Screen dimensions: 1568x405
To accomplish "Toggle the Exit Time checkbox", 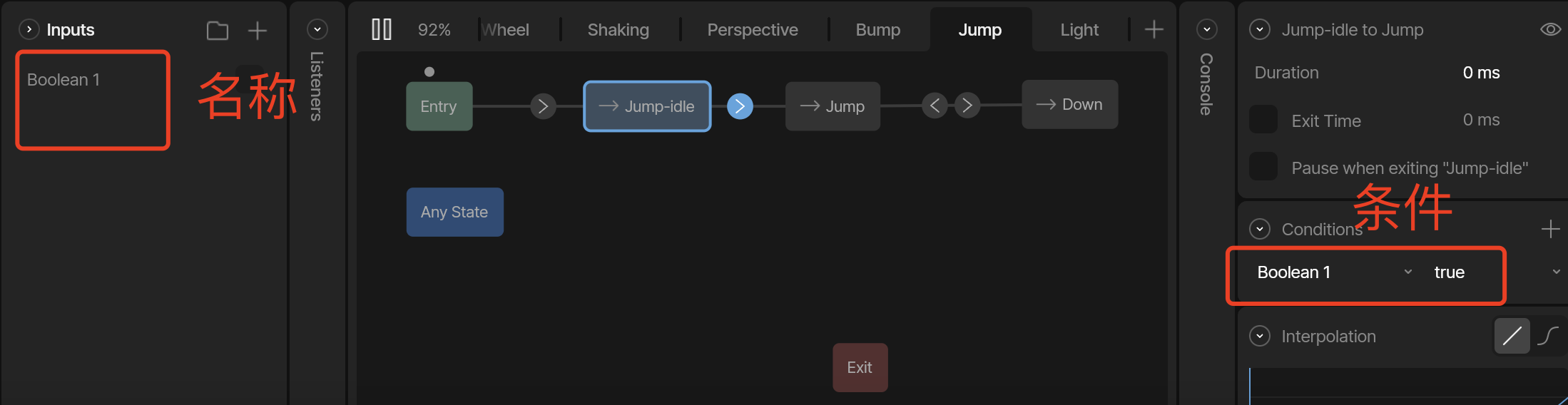I will click(1263, 120).
